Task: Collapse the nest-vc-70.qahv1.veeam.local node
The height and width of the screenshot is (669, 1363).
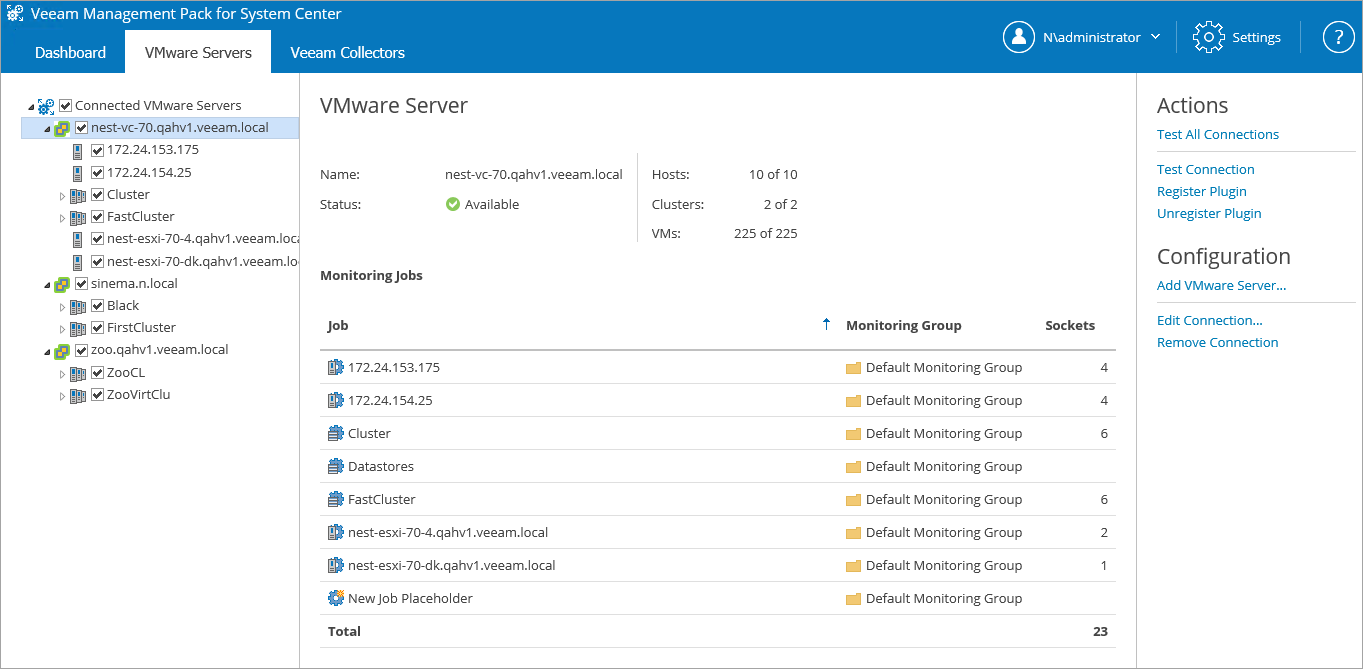Action: pyautogui.click(x=46, y=129)
